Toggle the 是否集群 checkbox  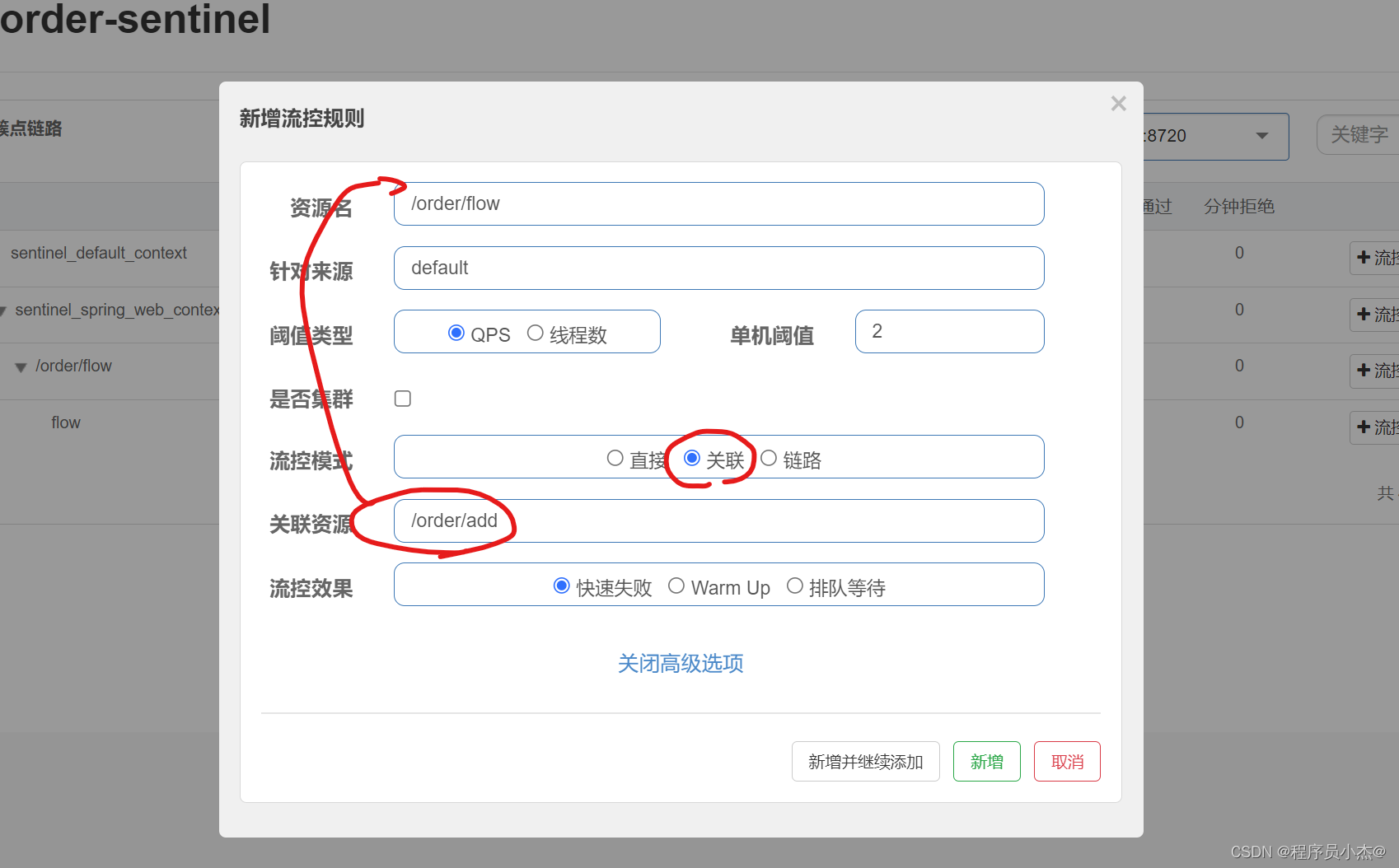point(403,399)
